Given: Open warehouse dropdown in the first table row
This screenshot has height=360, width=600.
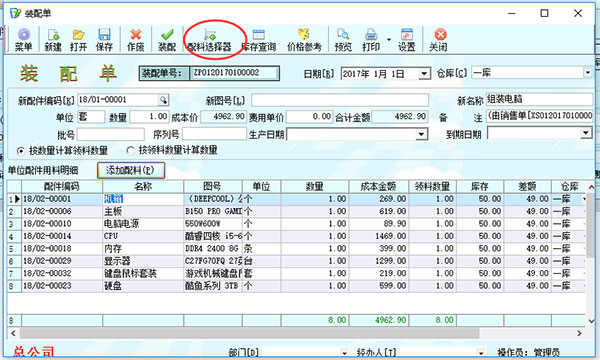Looking at the screenshot, I should (x=584, y=199).
